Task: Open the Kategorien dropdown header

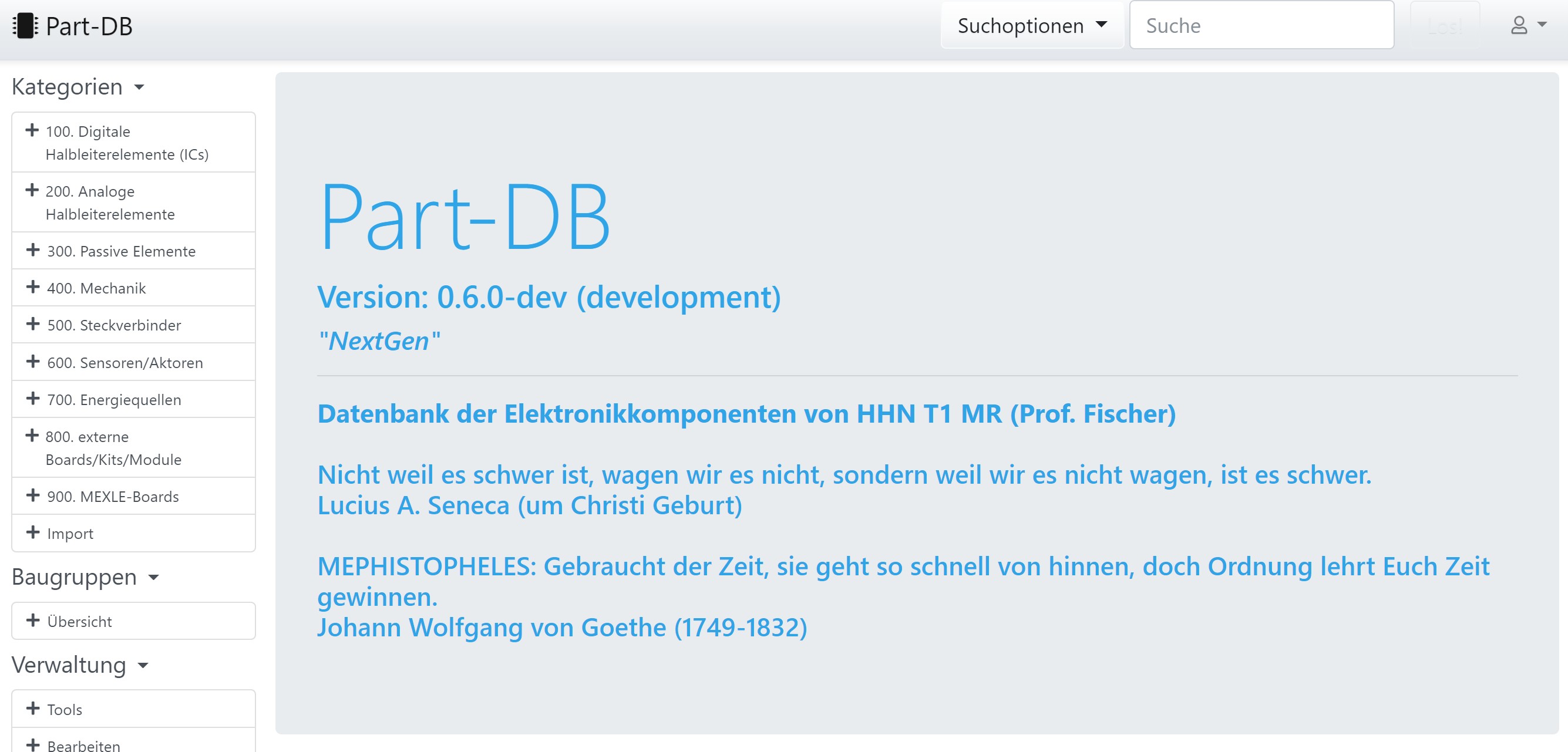Action: tap(78, 87)
